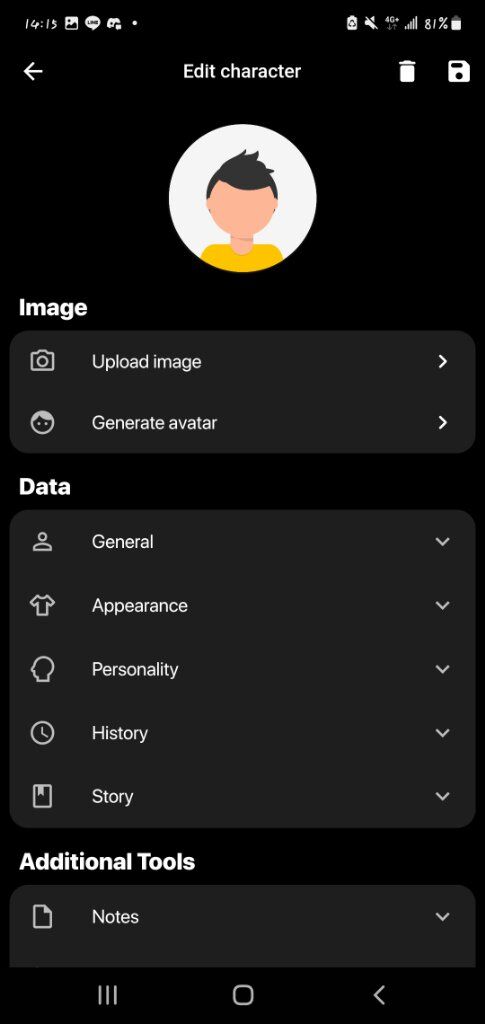Tap the person icon next to General

click(x=42, y=541)
